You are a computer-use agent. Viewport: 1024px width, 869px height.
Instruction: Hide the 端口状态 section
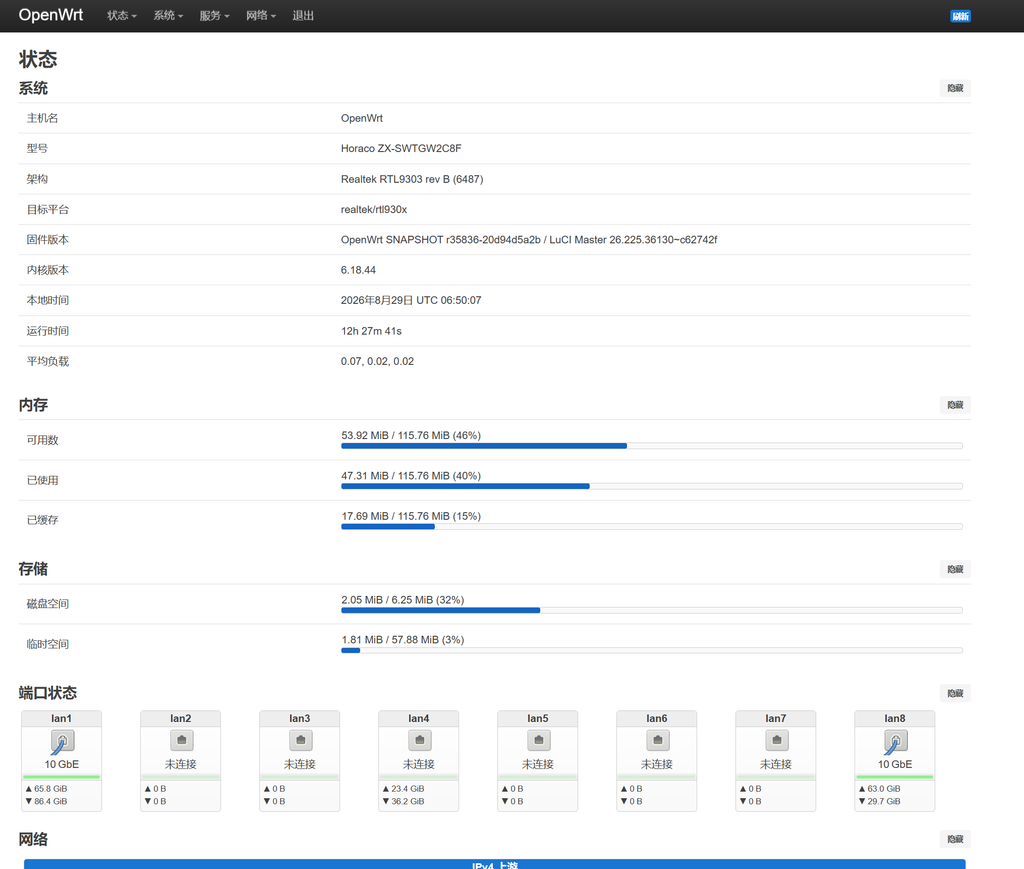(955, 693)
